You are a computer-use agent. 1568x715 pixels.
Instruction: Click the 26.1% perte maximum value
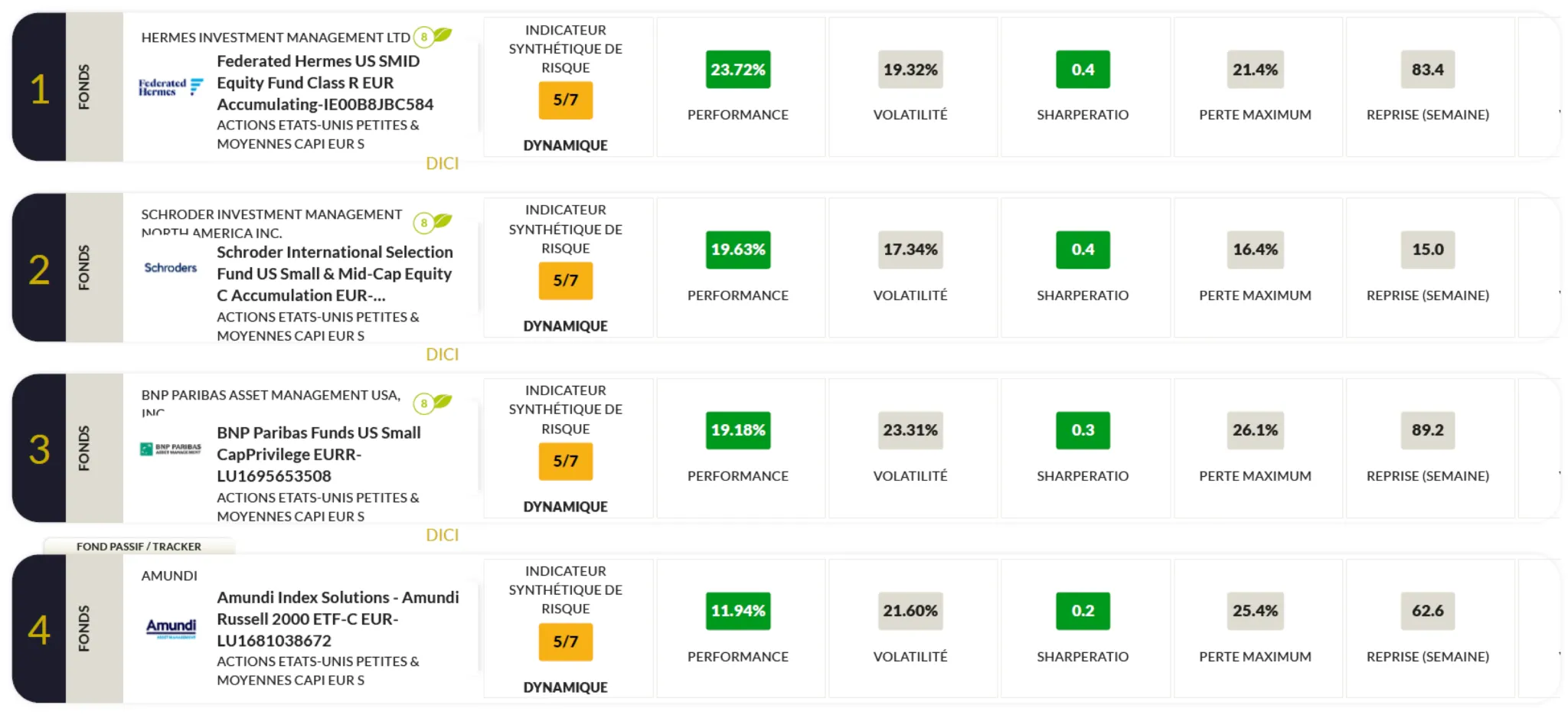[1255, 430]
